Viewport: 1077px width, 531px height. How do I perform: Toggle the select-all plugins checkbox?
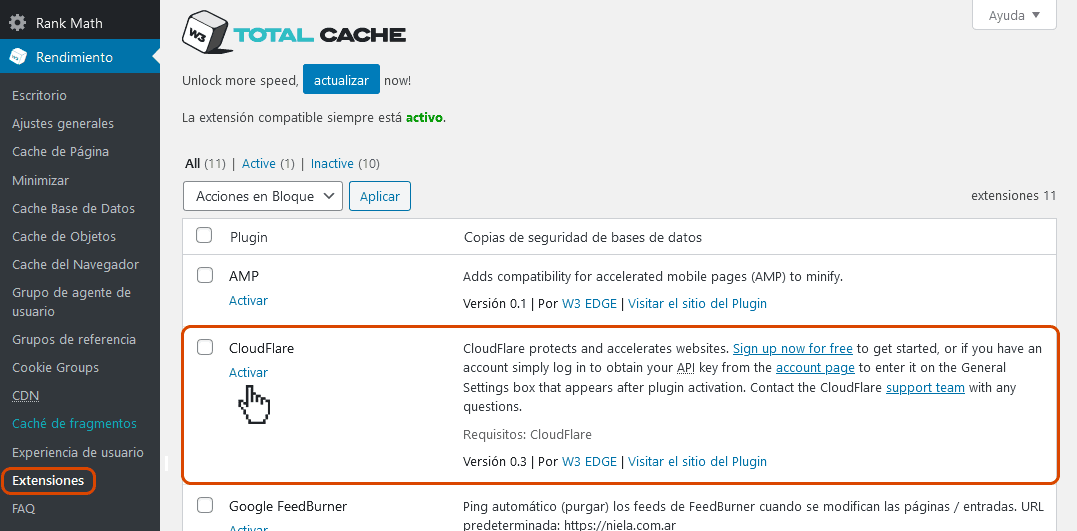coord(205,236)
